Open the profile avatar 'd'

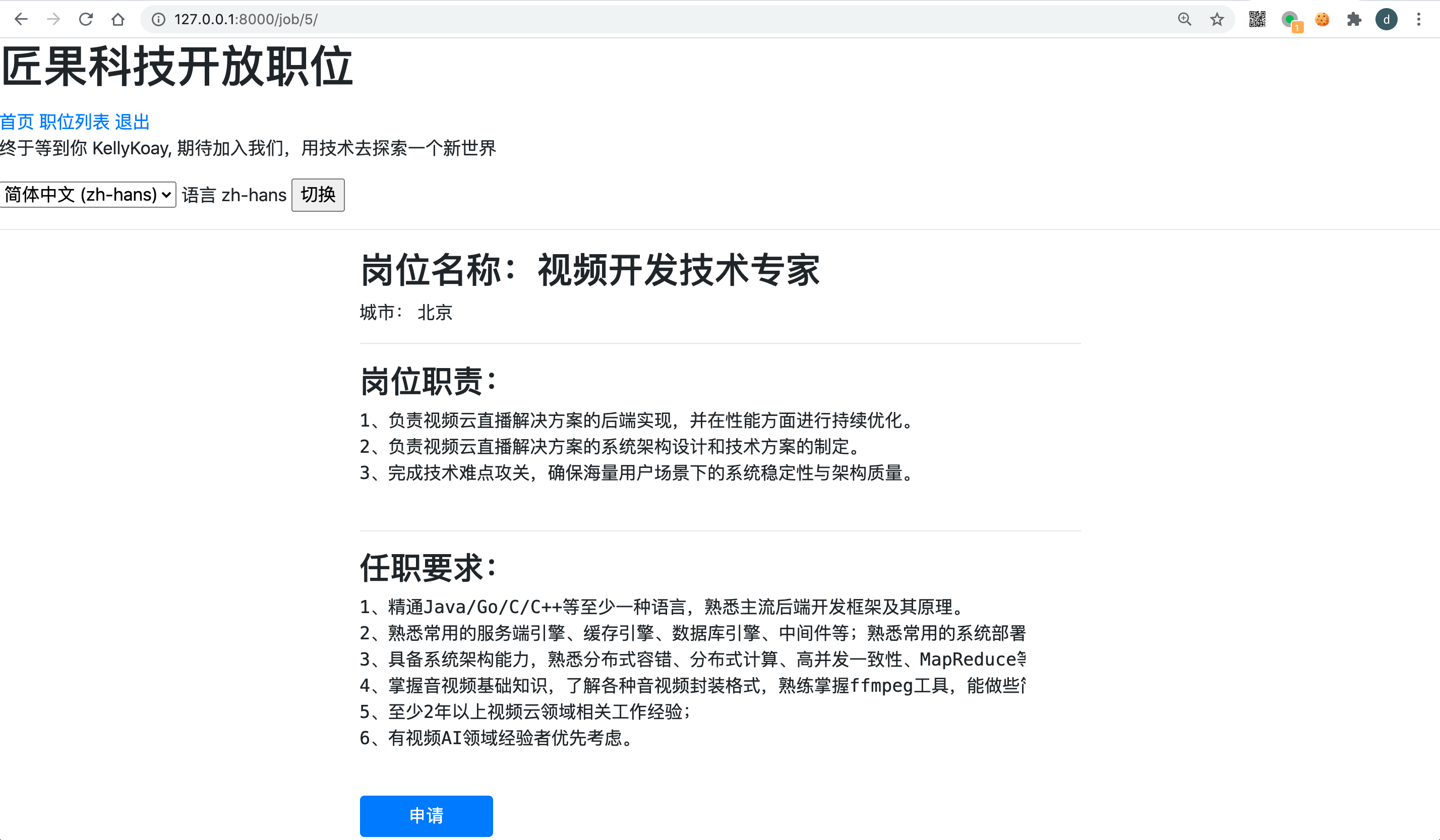tap(1386, 20)
